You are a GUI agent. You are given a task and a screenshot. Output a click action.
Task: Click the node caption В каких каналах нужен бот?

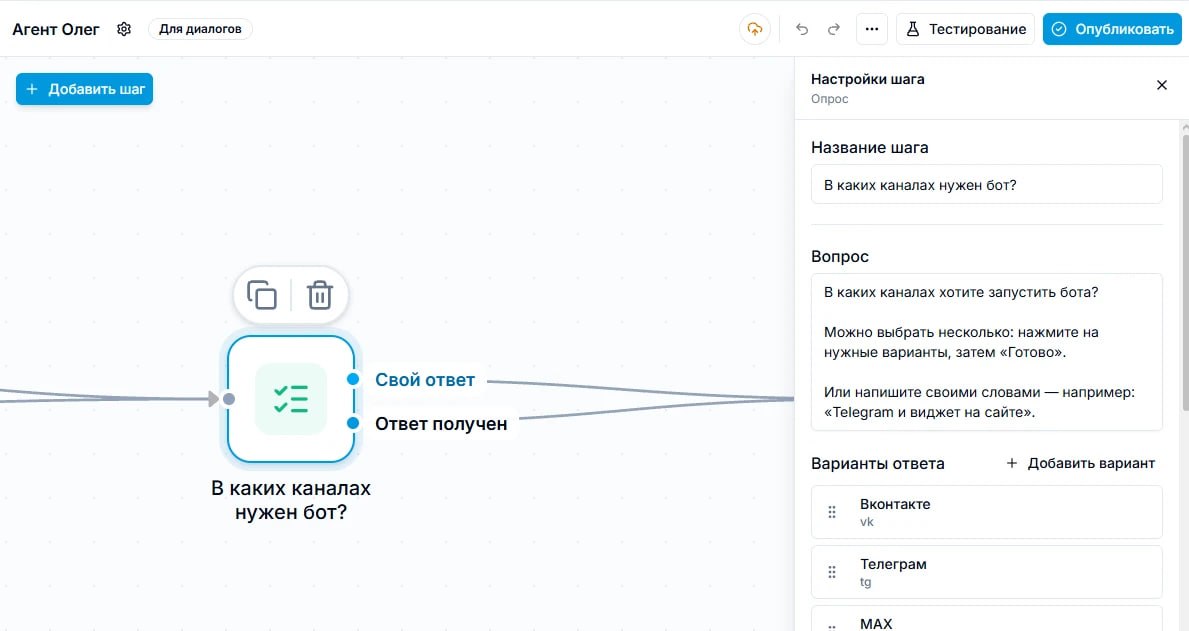click(291, 500)
